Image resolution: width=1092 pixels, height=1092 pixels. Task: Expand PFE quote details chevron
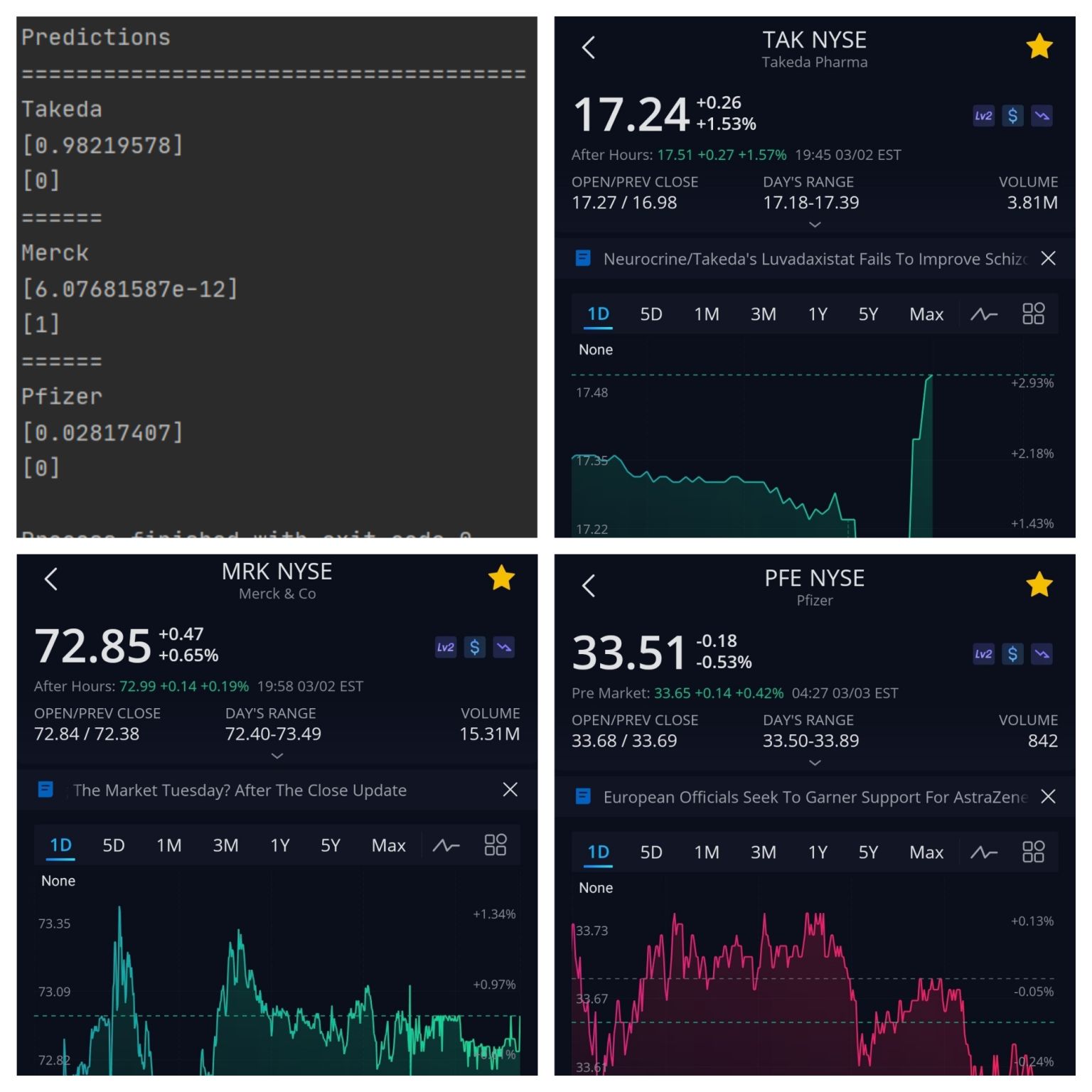815,763
